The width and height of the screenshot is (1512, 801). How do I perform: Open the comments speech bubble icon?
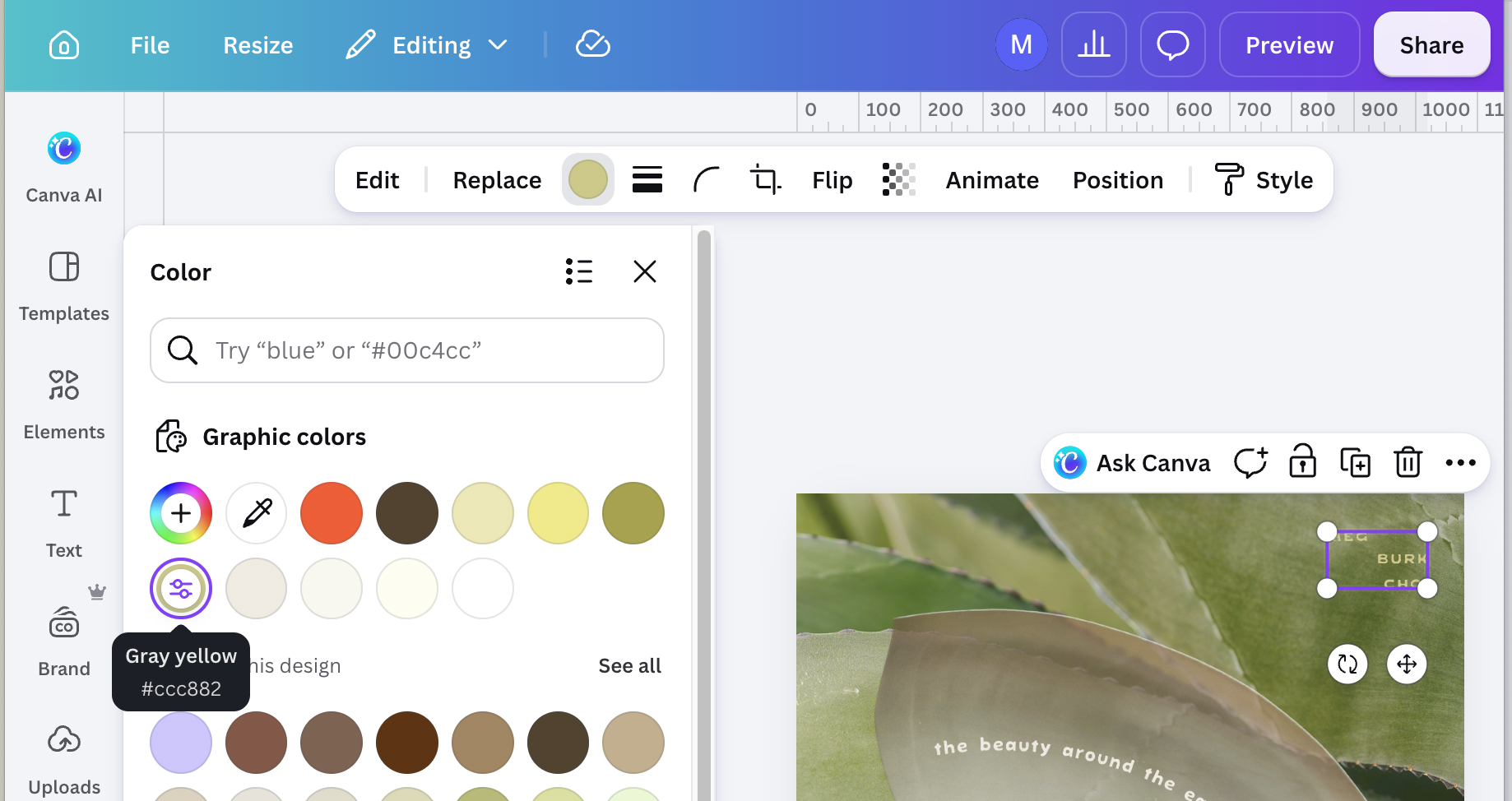tap(1173, 44)
